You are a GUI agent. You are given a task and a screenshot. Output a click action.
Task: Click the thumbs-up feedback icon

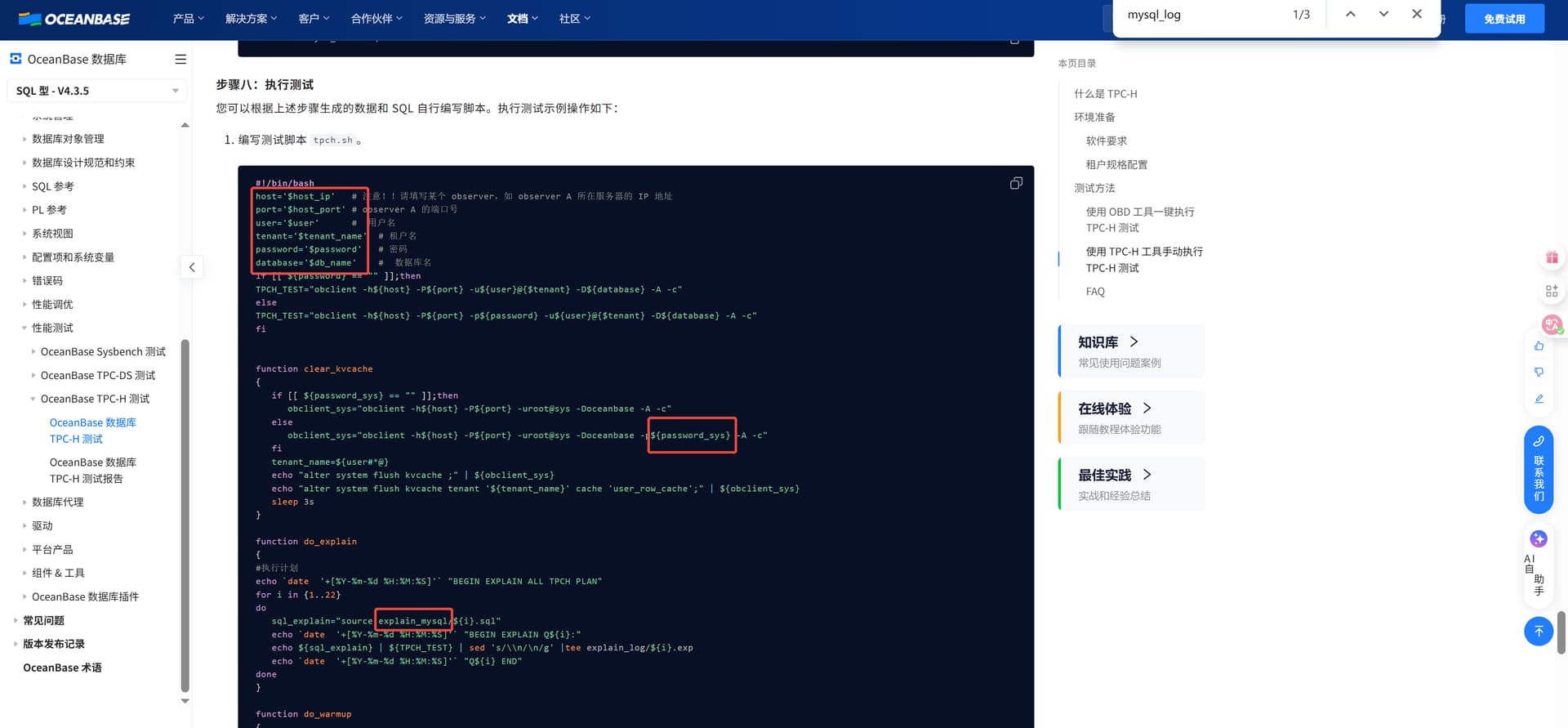pyautogui.click(x=1539, y=346)
